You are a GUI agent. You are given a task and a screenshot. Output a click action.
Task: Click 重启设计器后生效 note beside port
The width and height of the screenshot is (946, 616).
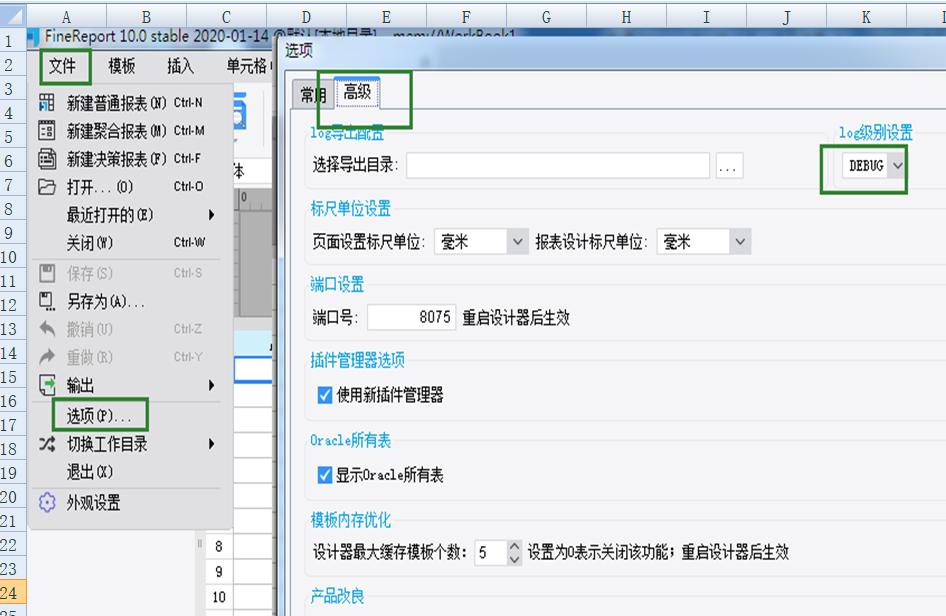pos(516,317)
